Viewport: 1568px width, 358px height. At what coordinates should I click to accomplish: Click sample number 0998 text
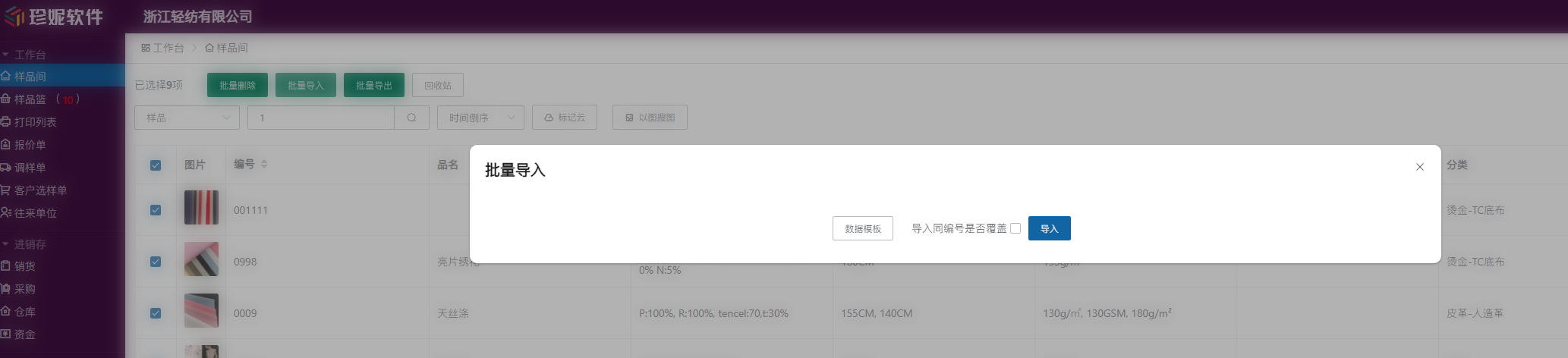pyautogui.click(x=245, y=262)
